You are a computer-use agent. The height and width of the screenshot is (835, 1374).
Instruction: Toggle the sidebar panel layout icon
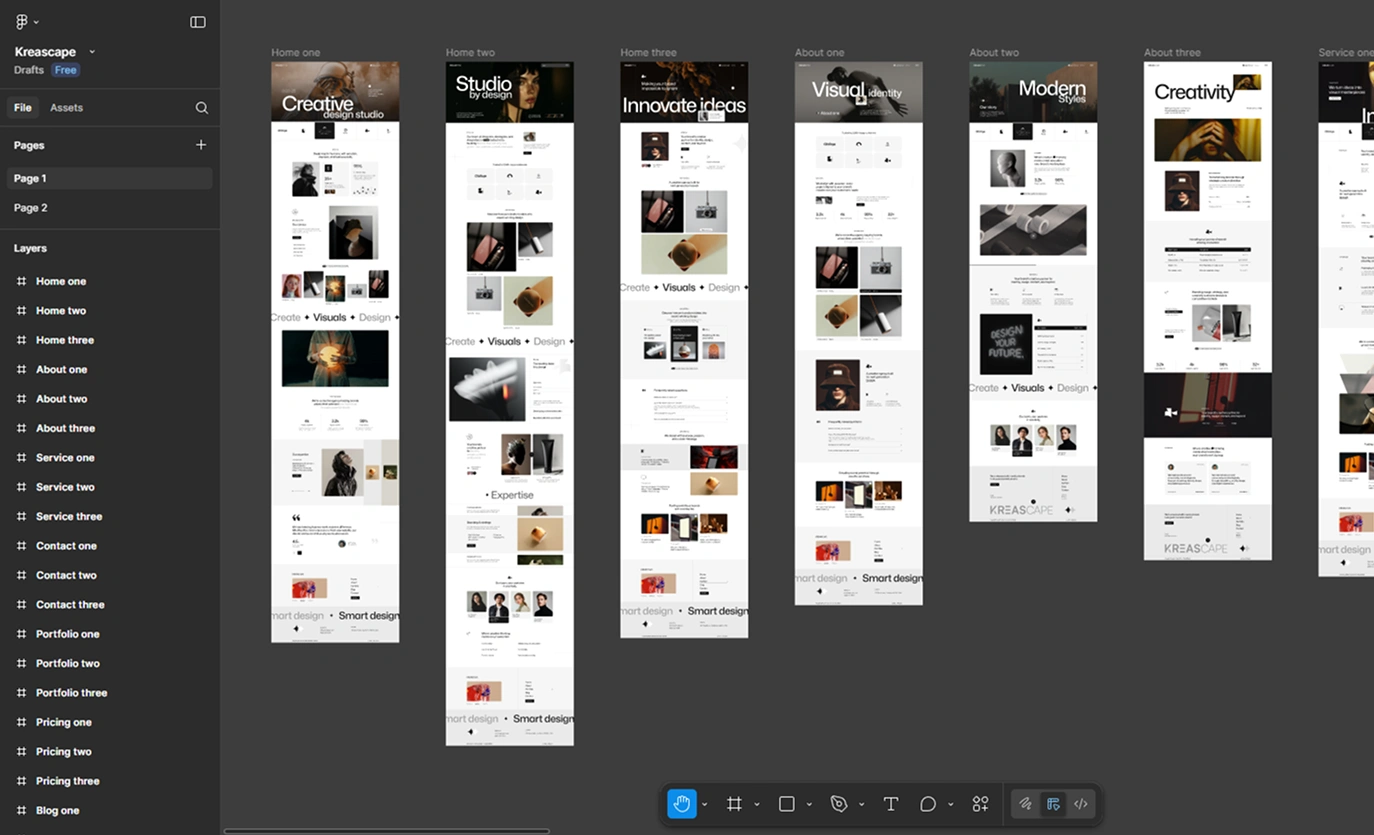pyautogui.click(x=198, y=22)
